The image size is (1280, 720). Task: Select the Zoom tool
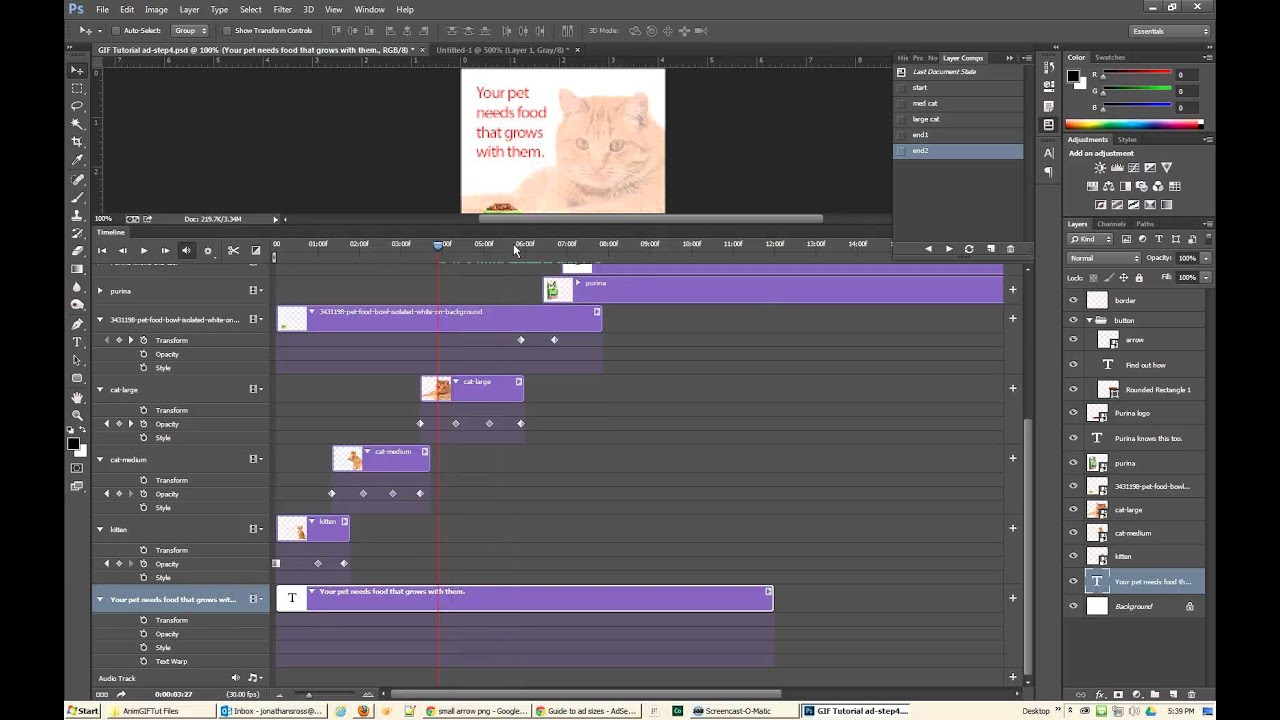coord(77,415)
